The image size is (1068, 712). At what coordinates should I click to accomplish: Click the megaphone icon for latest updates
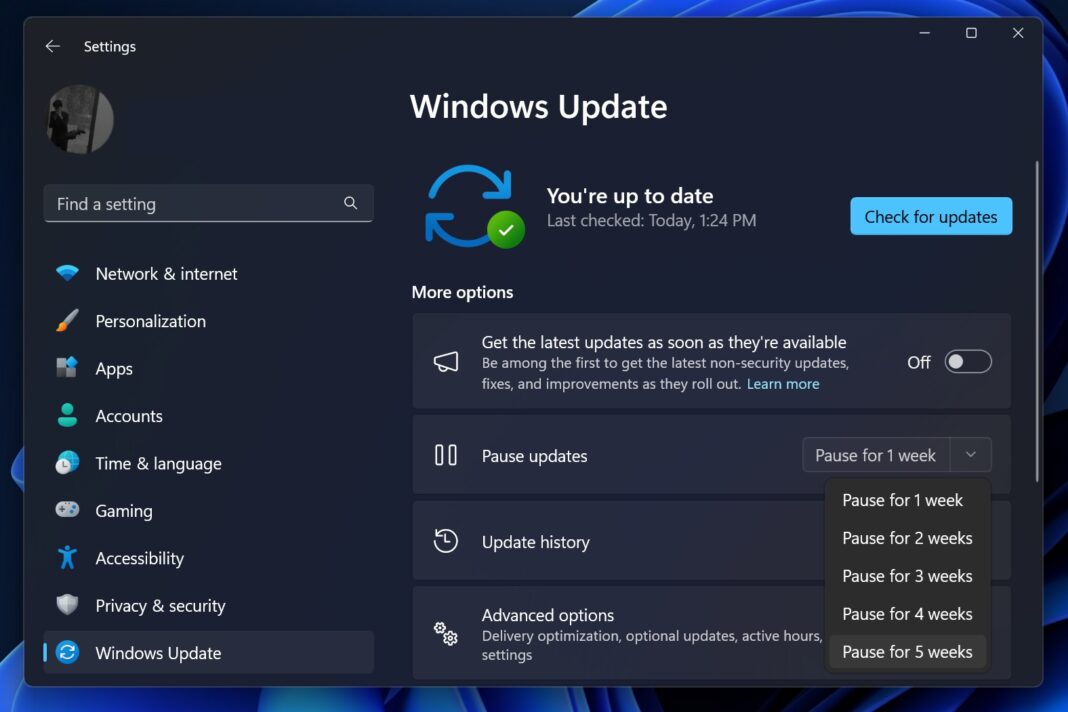[446, 362]
